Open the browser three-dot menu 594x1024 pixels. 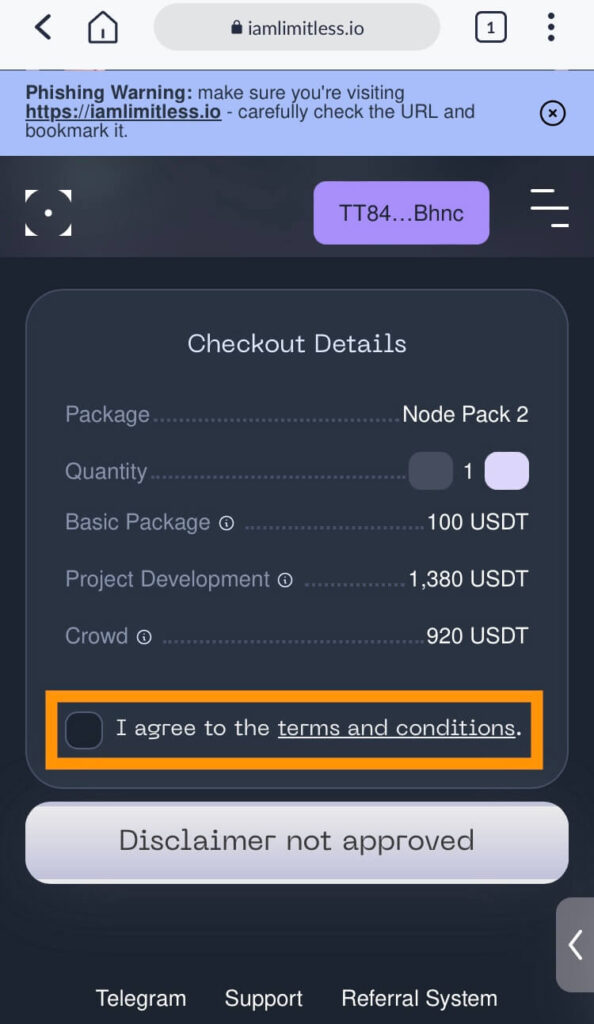[551, 27]
